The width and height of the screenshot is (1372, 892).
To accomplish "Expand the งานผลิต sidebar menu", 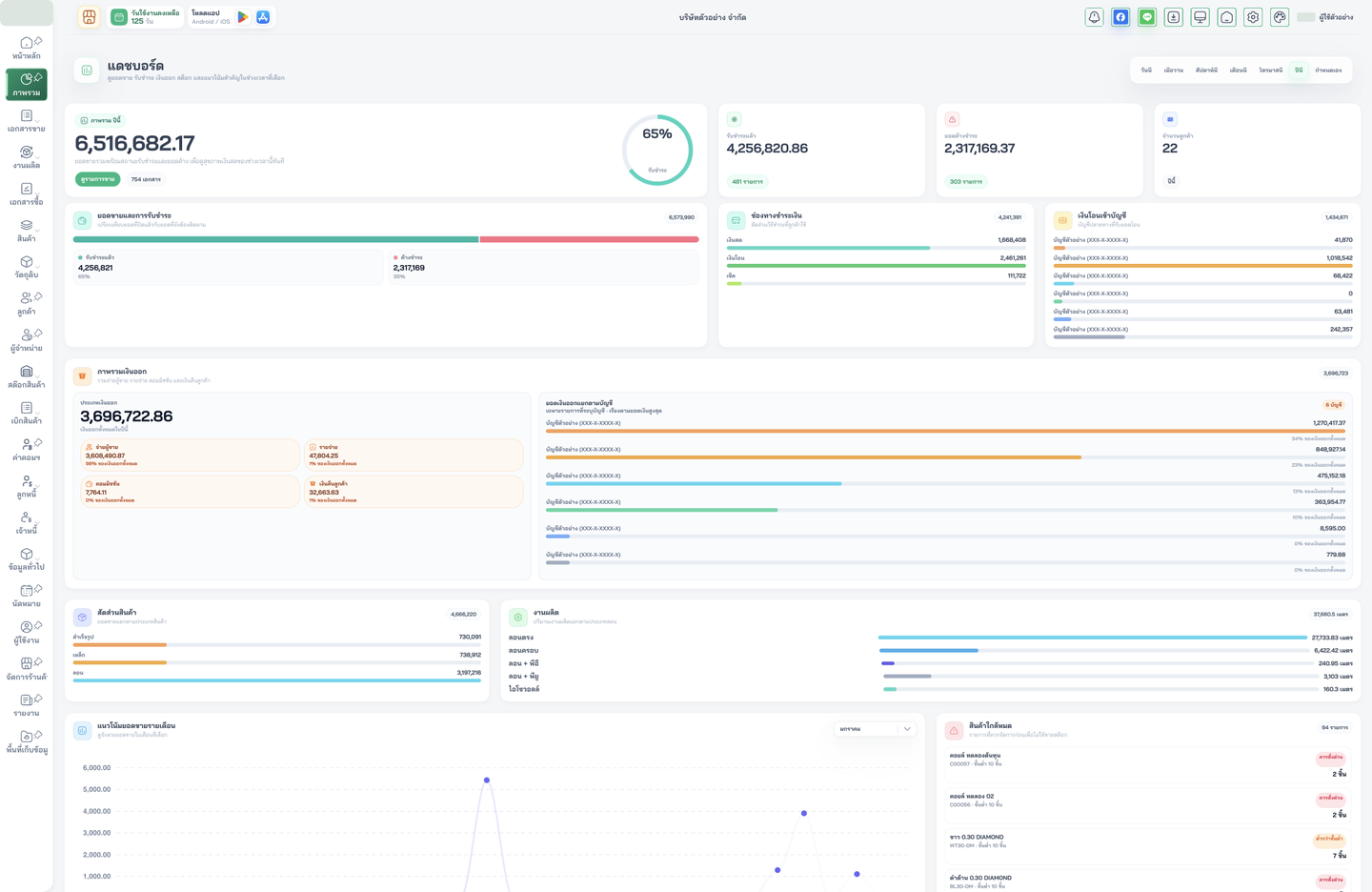I will point(27,157).
